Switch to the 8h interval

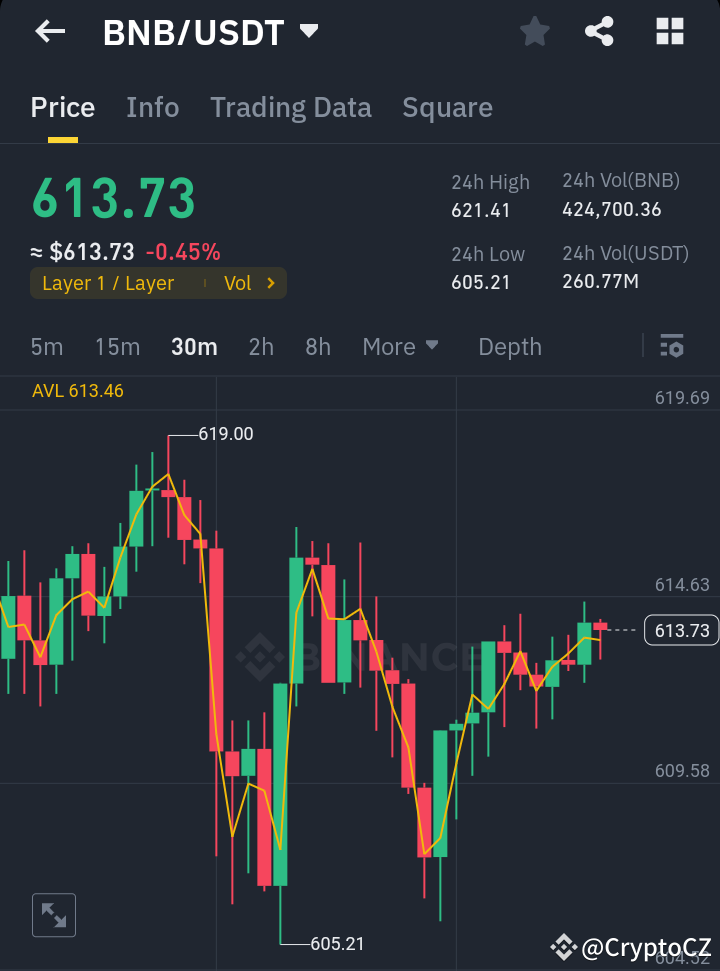(x=317, y=346)
